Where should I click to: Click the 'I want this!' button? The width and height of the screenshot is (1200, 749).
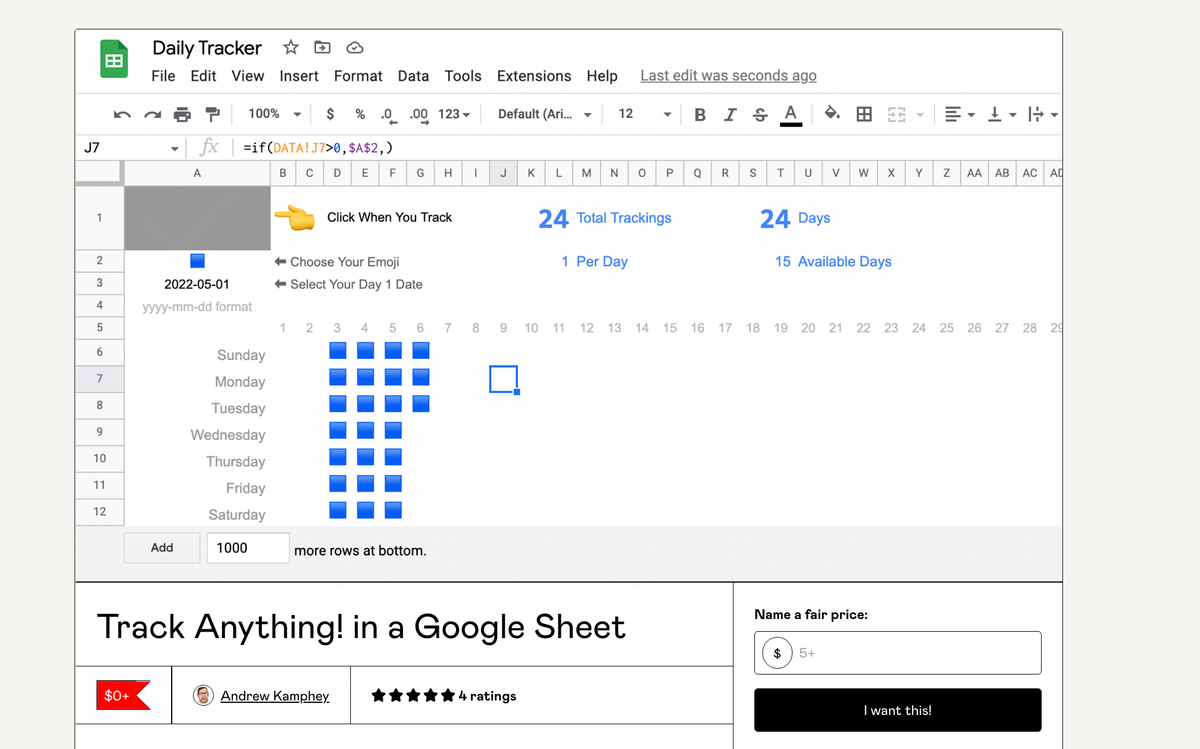coord(897,710)
